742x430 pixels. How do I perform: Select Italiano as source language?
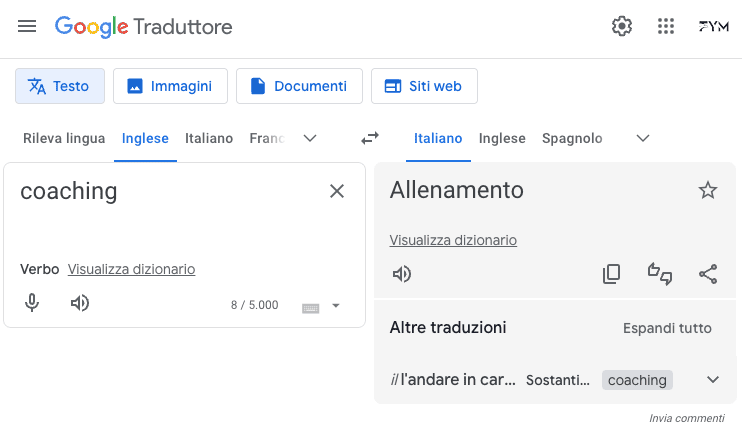[209, 138]
